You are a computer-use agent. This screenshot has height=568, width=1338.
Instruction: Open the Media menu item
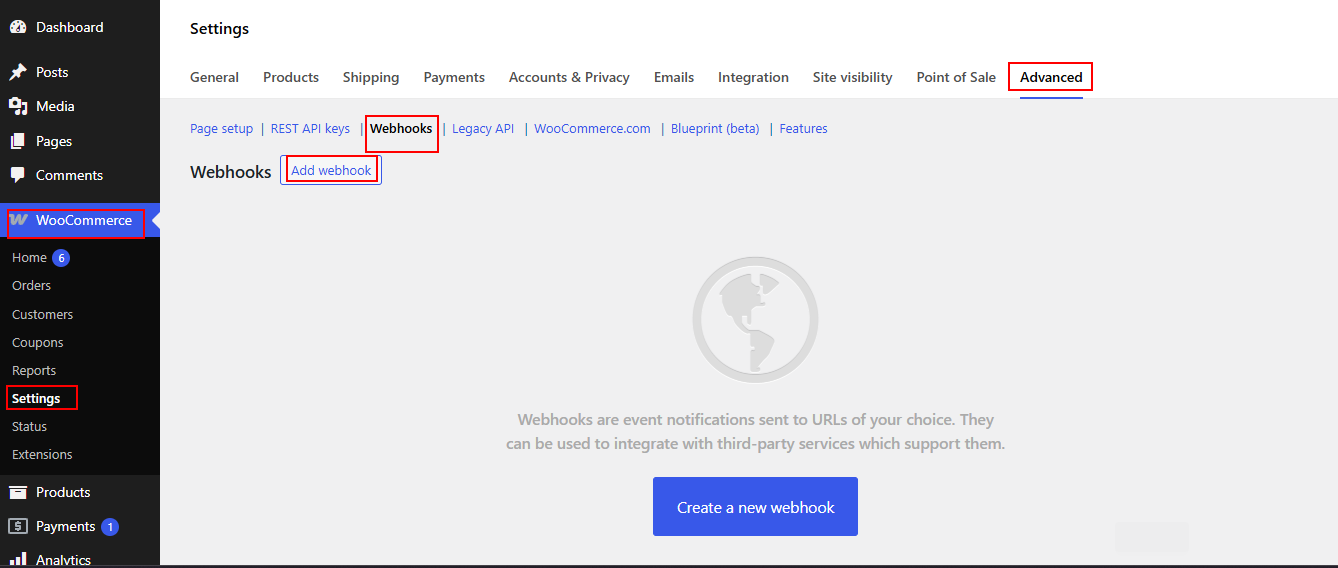(55, 106)
